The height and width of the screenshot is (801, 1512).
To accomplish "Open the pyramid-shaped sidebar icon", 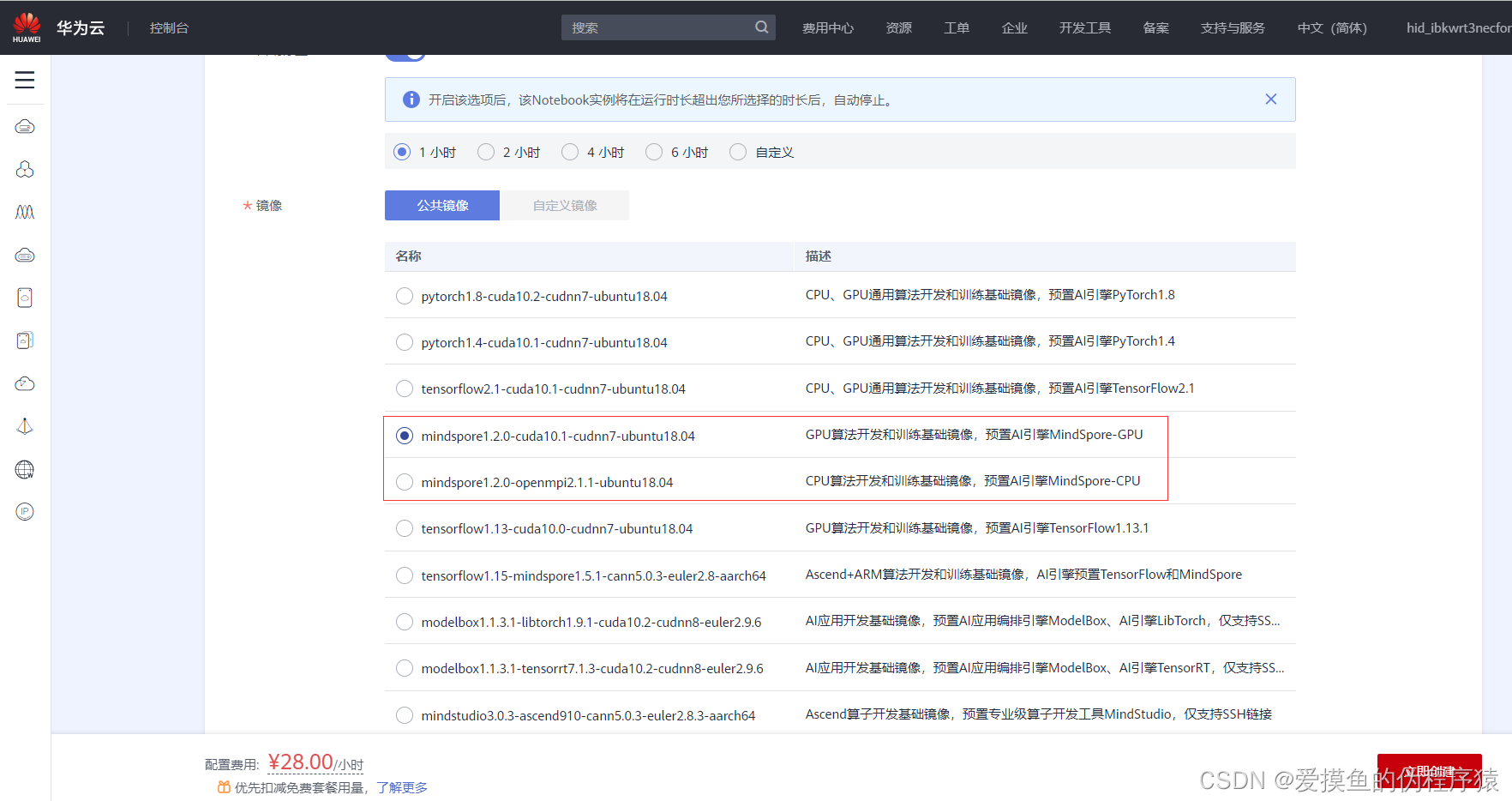I will point(25,426).
